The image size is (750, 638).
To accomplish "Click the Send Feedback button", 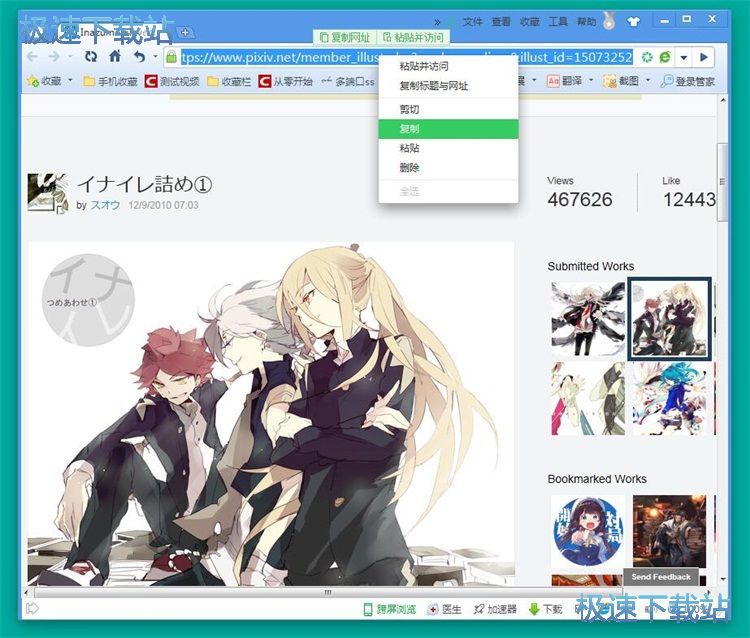I will coord(661,577).
